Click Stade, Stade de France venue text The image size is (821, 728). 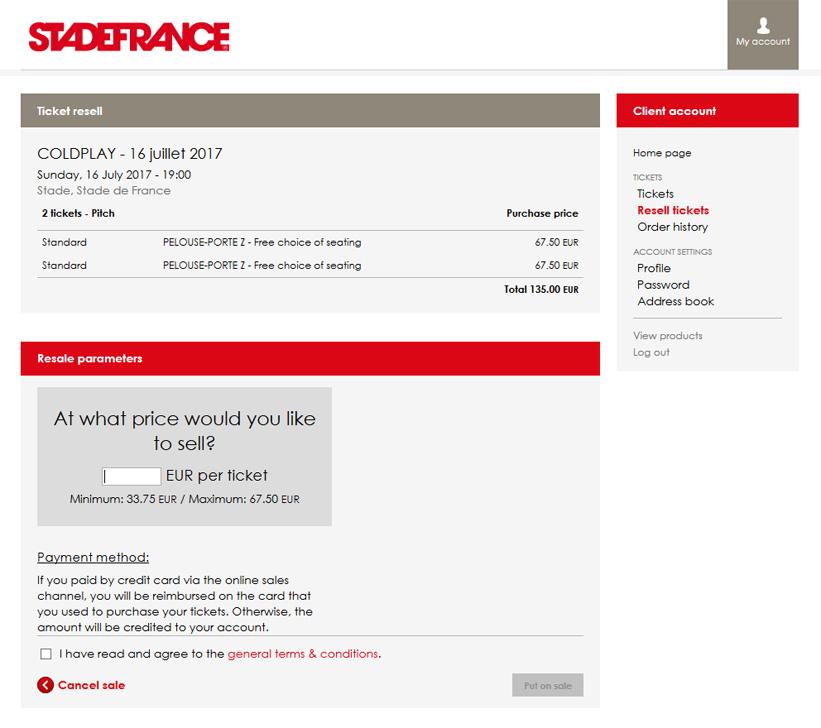pos(104,191)
